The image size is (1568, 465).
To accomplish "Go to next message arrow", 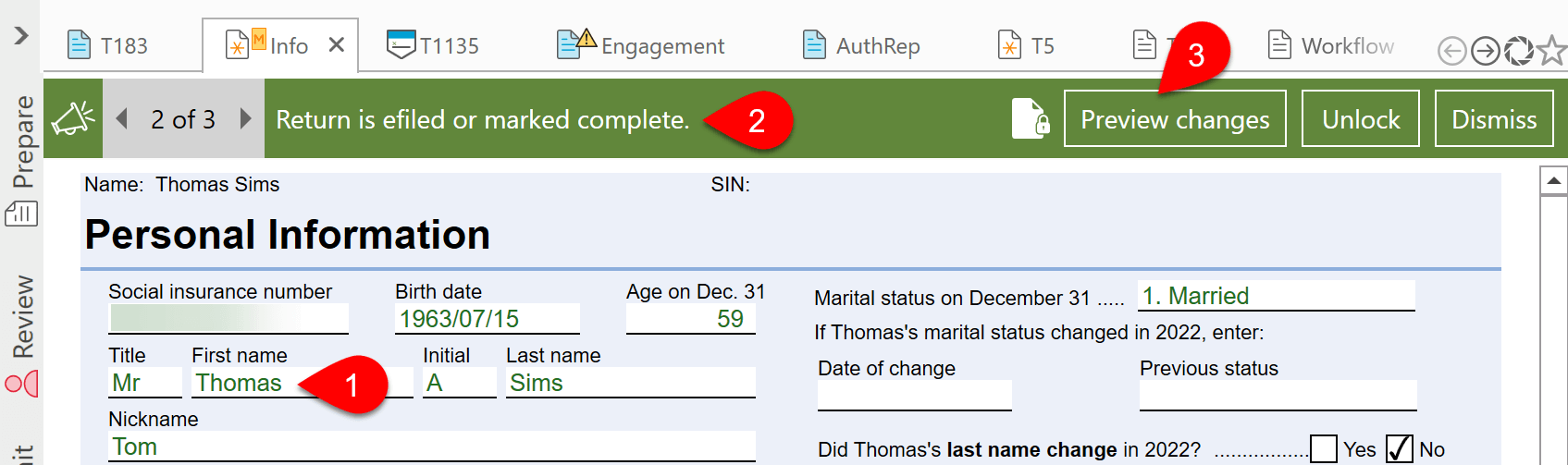I will [245, 119].
